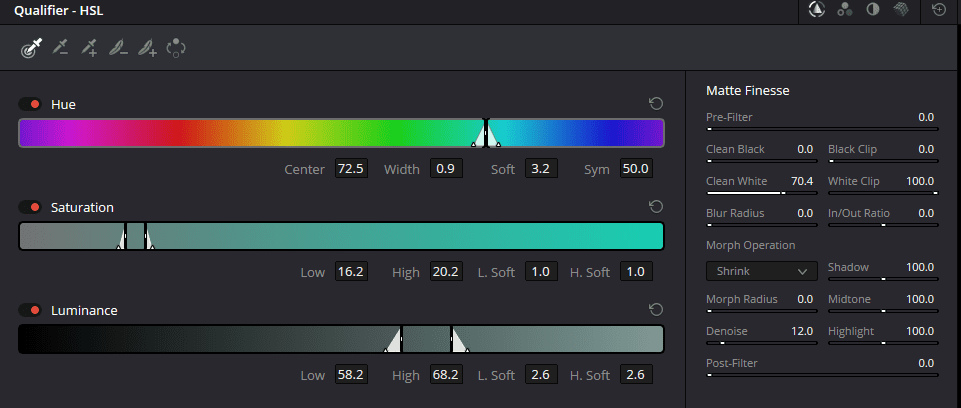Viewport: 961px width, 408px height.
Task: Click the Pre-Filter slider
Action: point(822,129)
